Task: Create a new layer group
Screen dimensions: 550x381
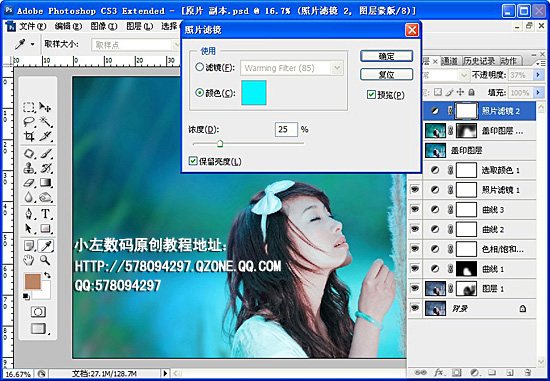Action: pos(492,372)
